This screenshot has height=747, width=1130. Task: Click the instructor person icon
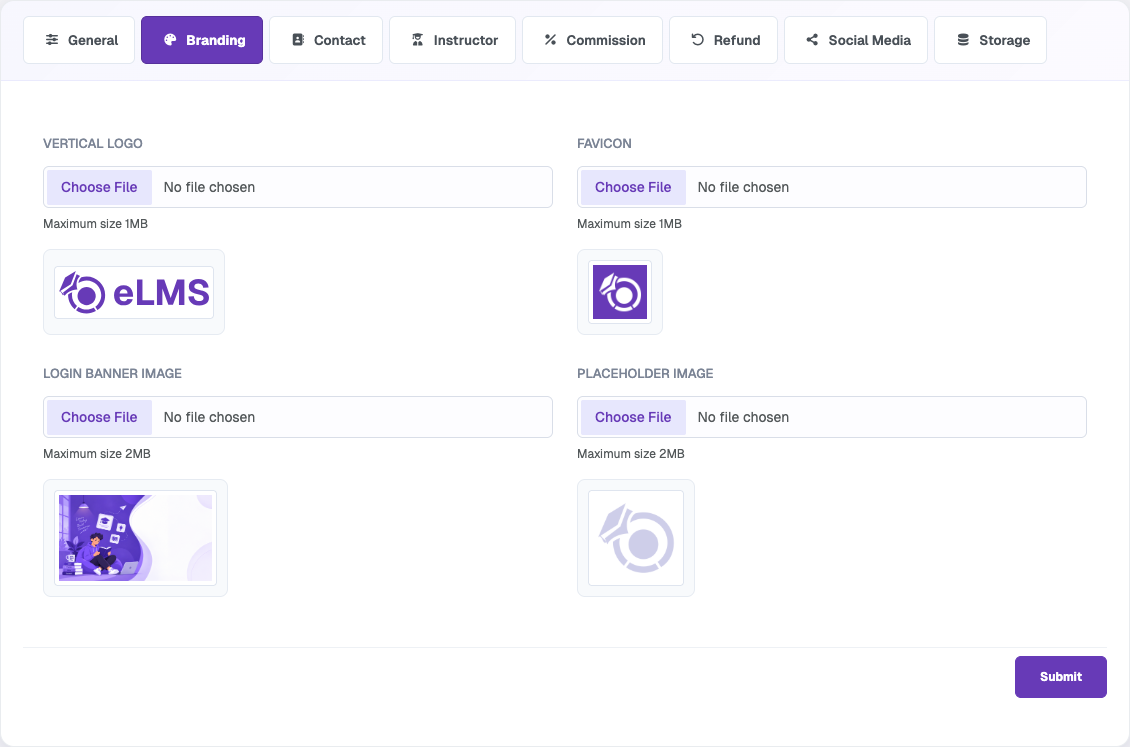pyautogui.click(x=417, y=40)
